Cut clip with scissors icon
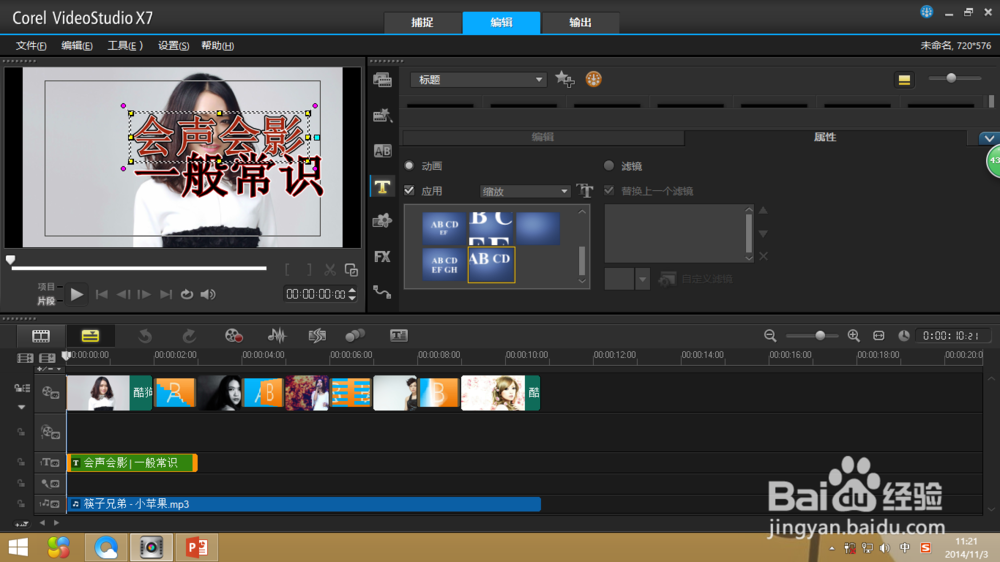1000x562 pixels. click(x=330, y=270)
